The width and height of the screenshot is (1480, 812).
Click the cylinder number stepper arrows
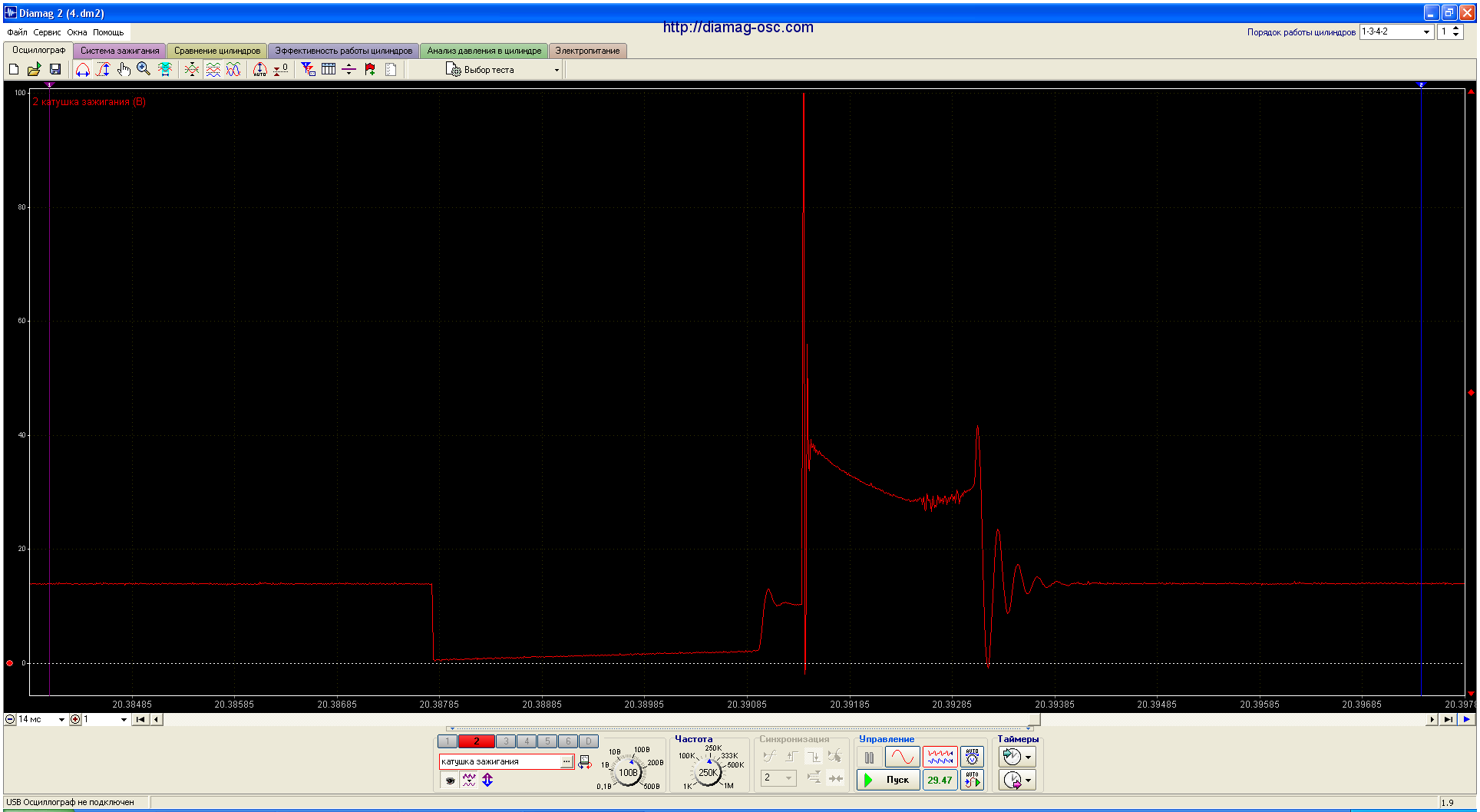pos(1456,31)
